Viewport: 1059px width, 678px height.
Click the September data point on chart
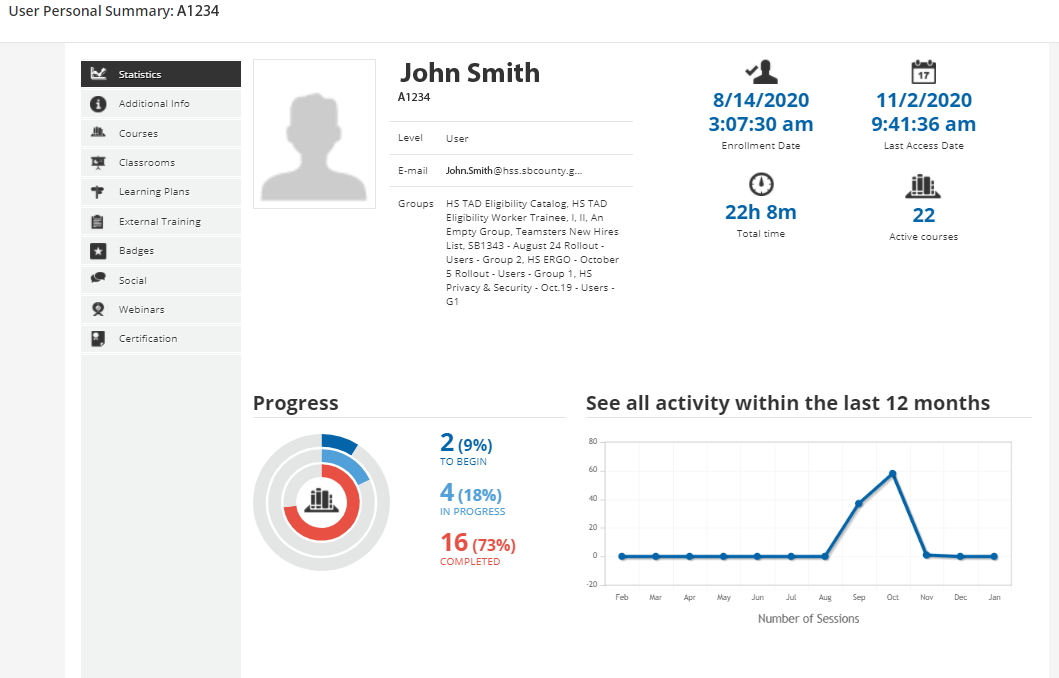[858, 503]
